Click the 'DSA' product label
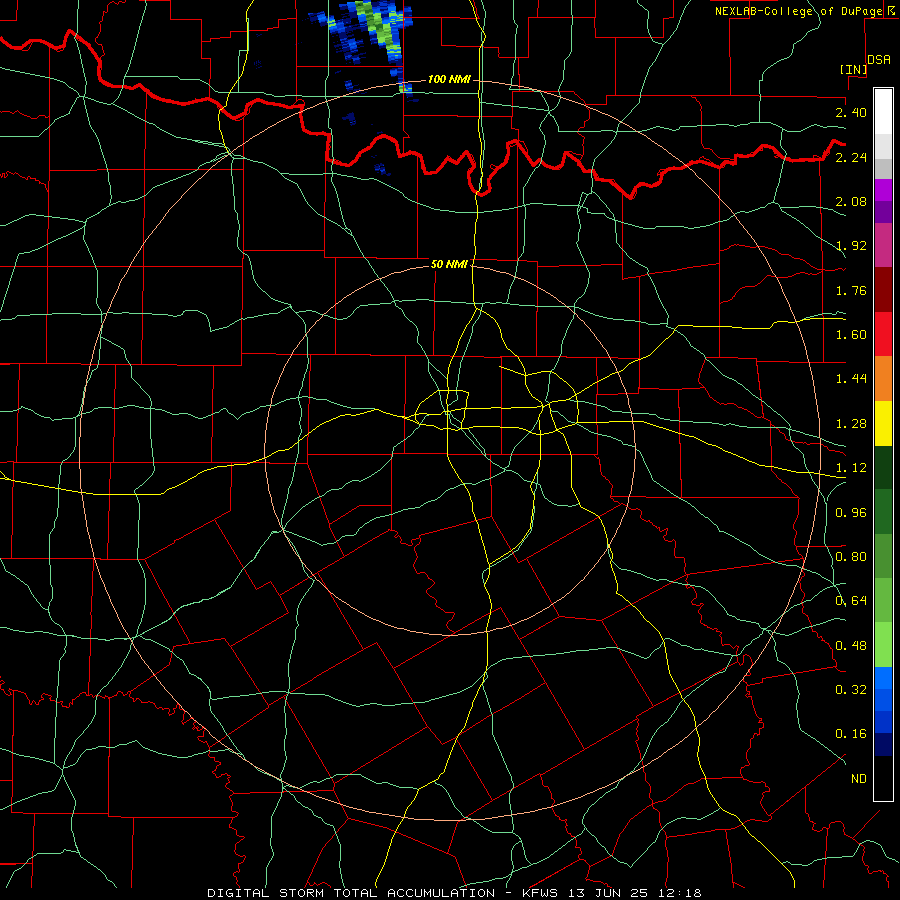Screen dimensions: 900x900 pyautogui.click(x=879, y=60)
